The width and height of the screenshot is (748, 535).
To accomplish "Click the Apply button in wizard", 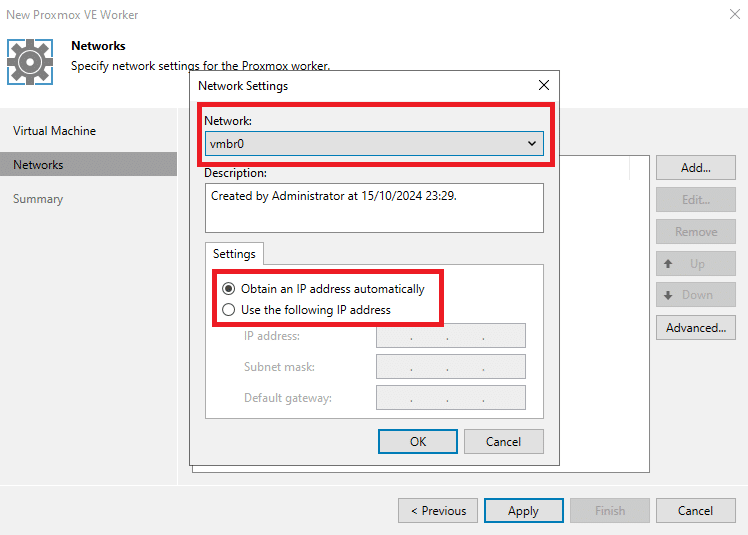I will click(523, 511).
